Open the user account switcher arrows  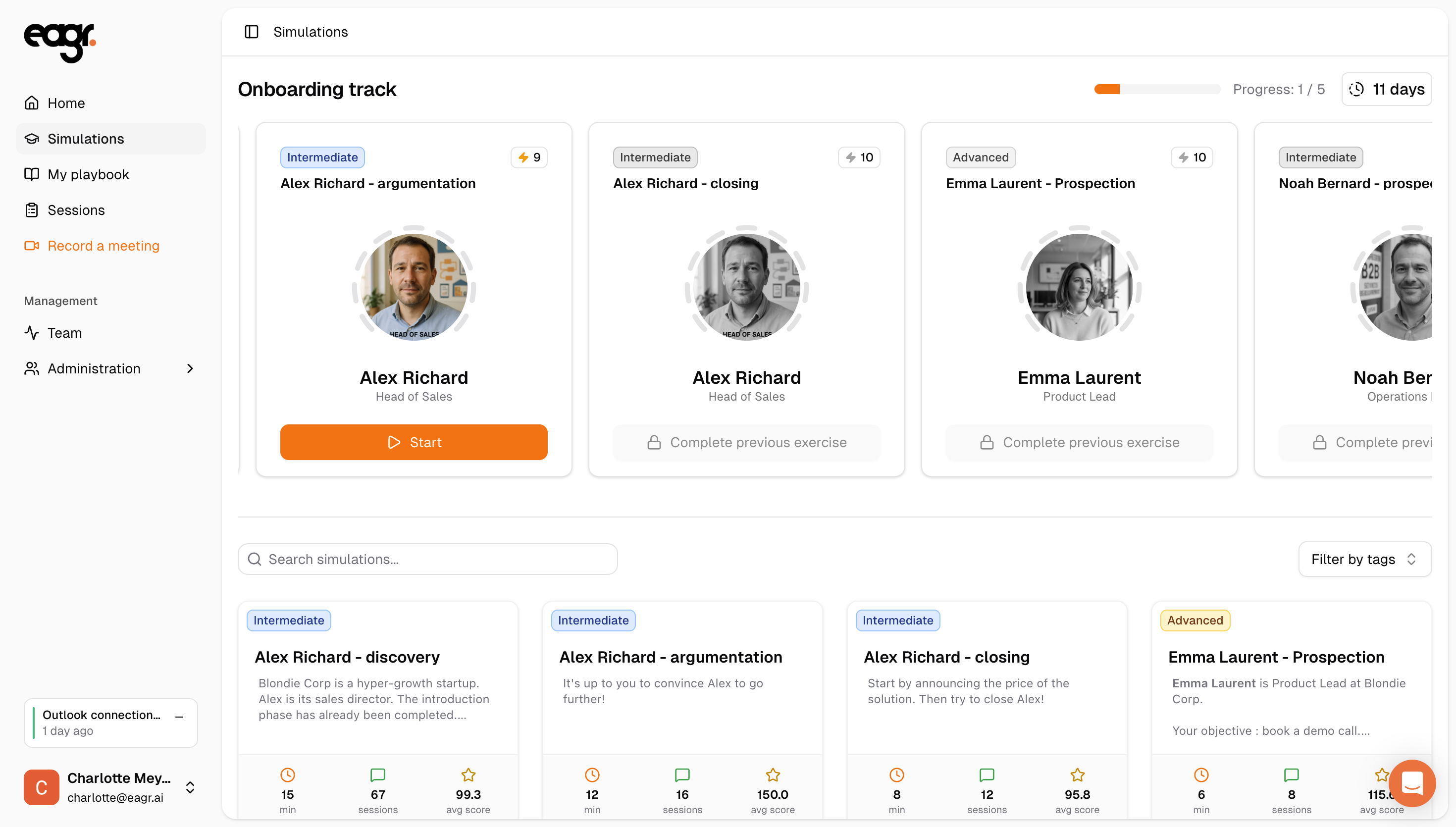(190, 787)
